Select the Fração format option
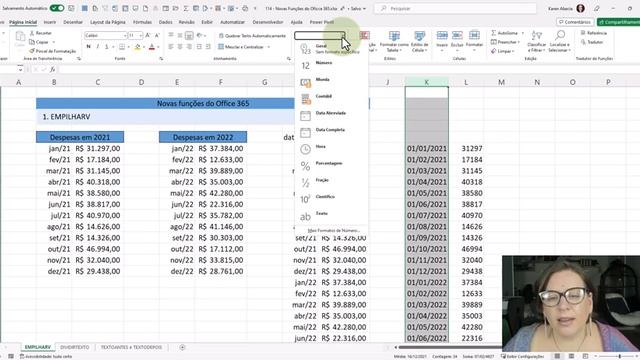Screen dimensions: 640x360 (x=331, y=182)
